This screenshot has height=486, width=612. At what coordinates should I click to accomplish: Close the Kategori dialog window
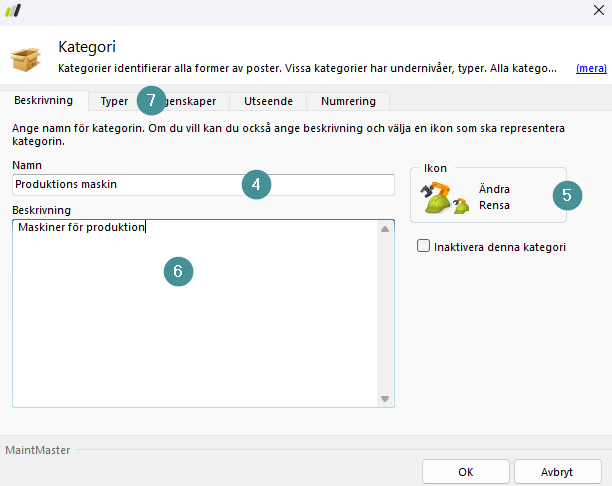pyautogui.click(x=599, y=10)
